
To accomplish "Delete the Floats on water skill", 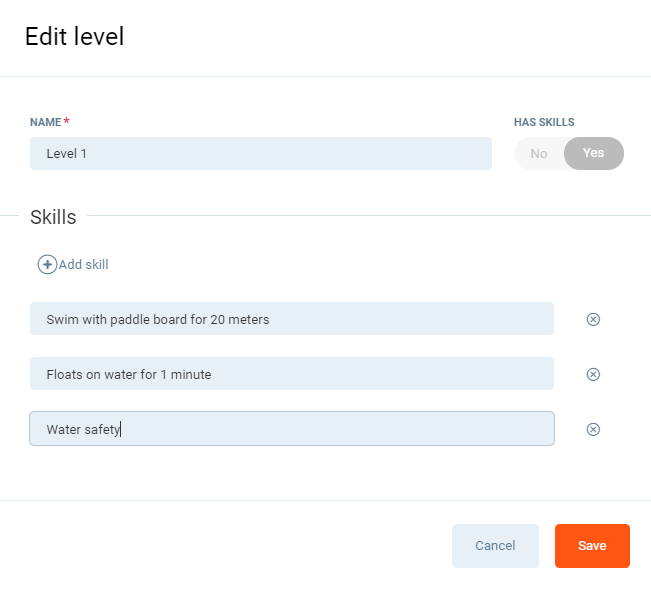I will click(593, 374).
